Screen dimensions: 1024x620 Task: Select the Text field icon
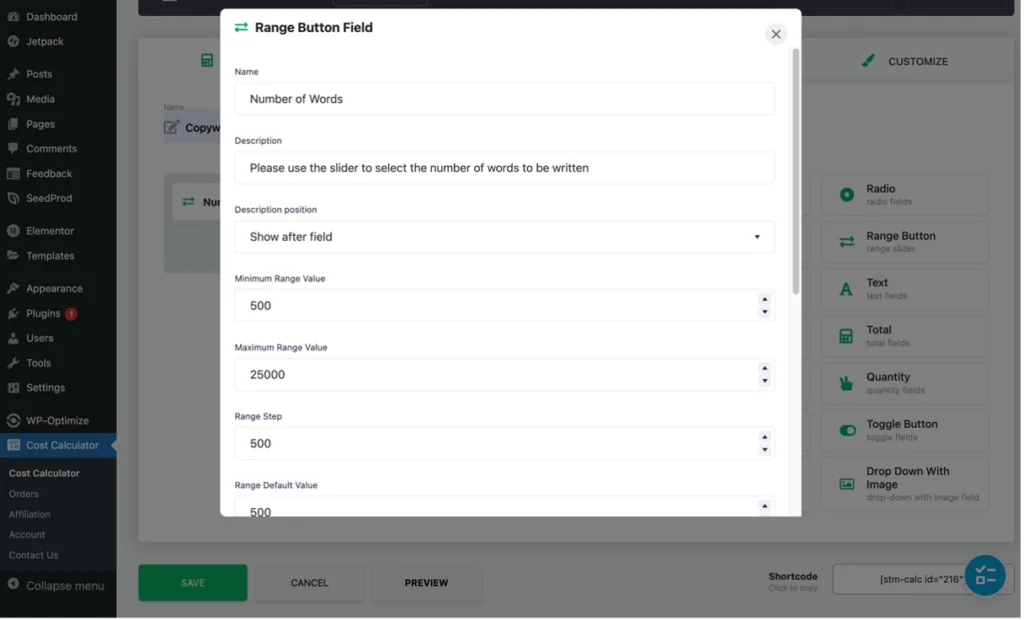click(x=847, y=289)
